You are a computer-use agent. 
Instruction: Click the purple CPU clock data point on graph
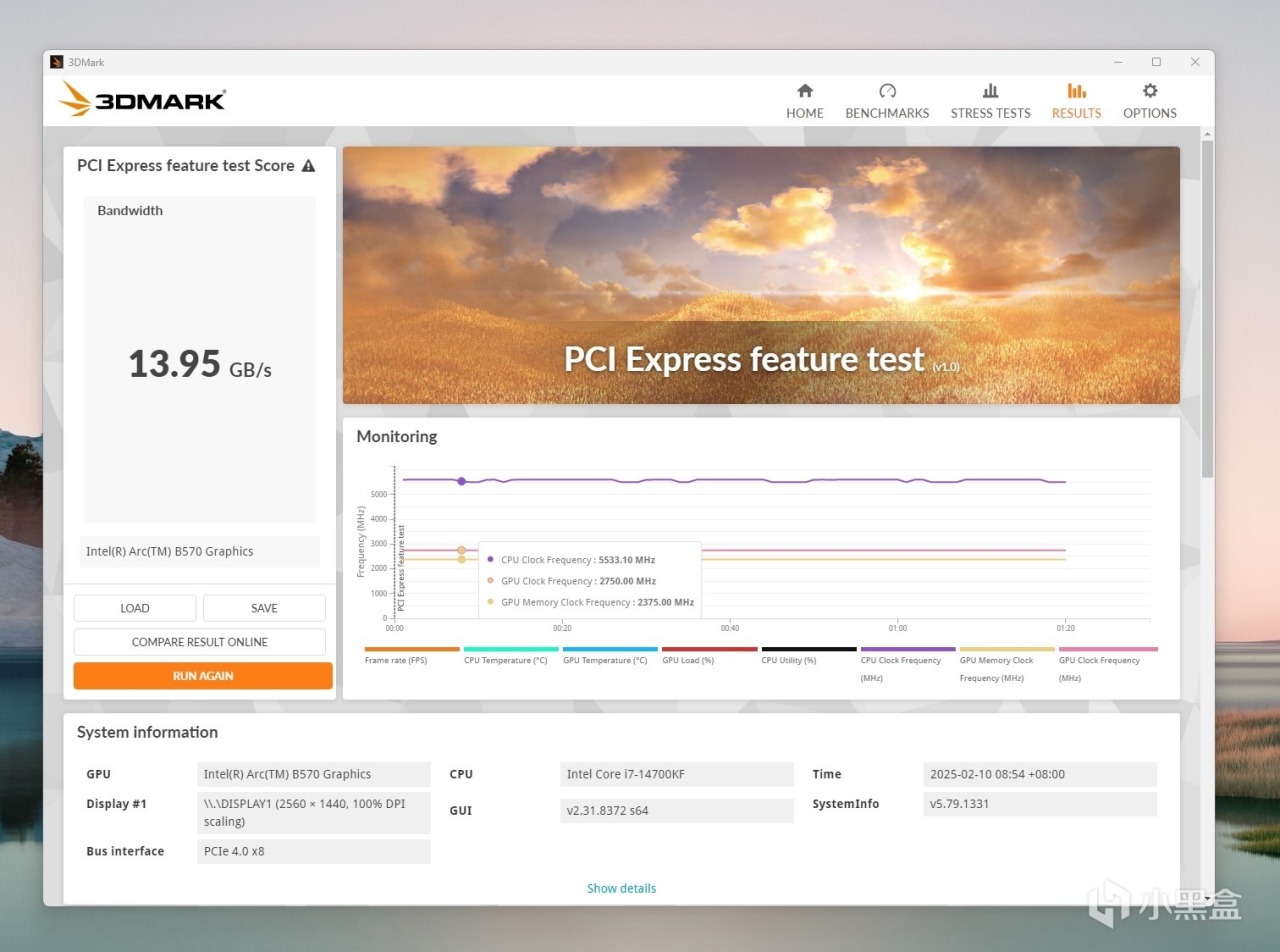tap(461, 481)
